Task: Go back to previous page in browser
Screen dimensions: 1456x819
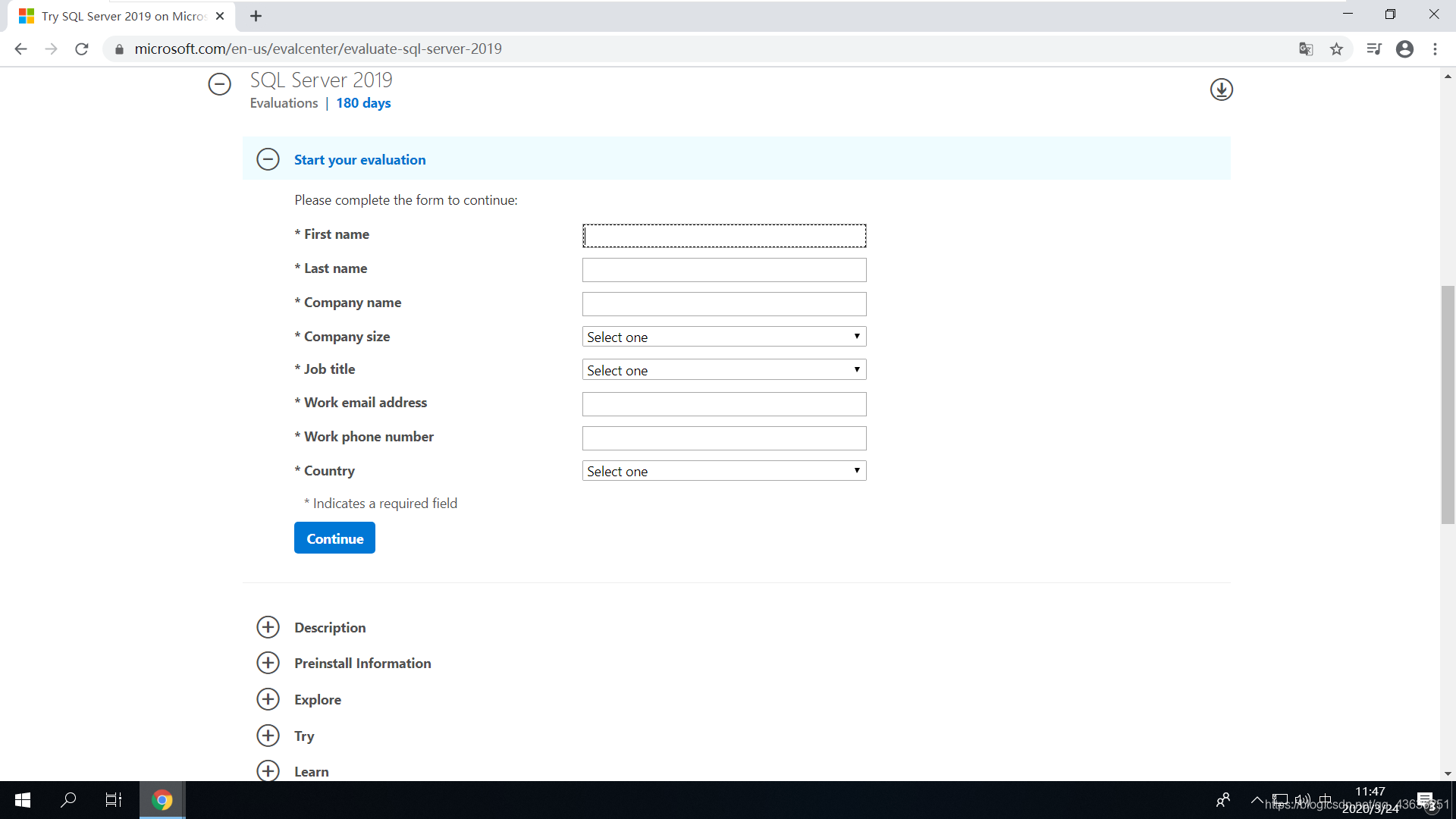Action: pyautogui.click(x=20, y=49)
